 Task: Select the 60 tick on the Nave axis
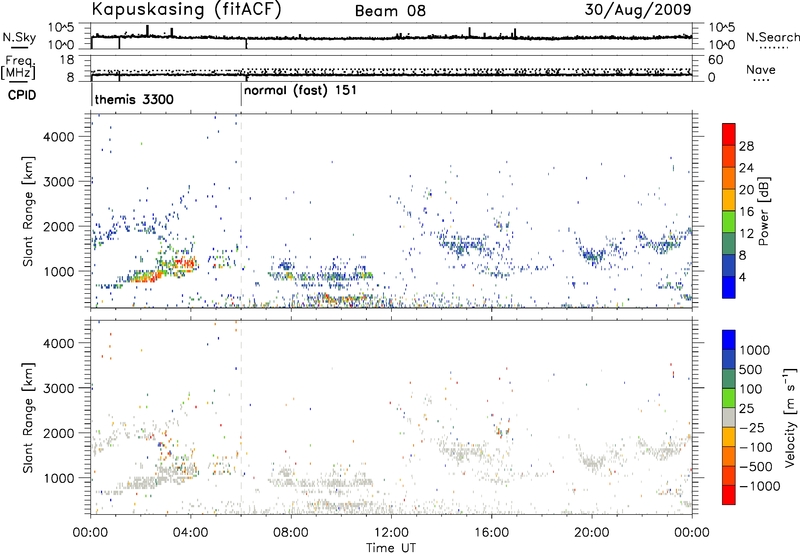tap(715, 60)
